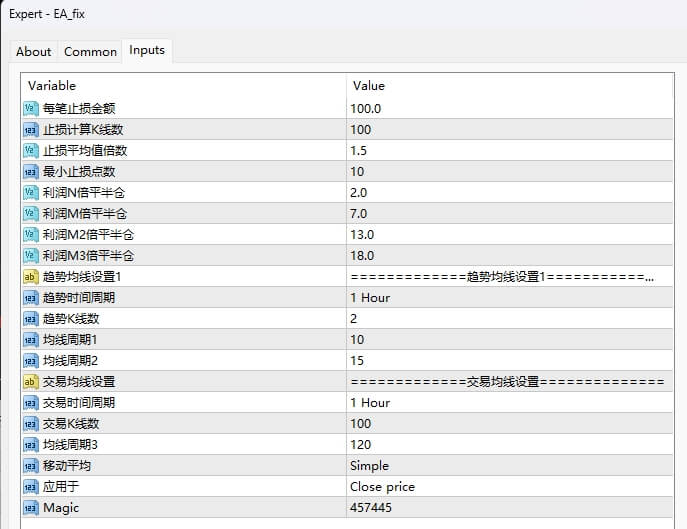The image size is (687, 529).
Task: Click the double-type icon beside 利润M倍平半仓
Action: coord(31,214)
